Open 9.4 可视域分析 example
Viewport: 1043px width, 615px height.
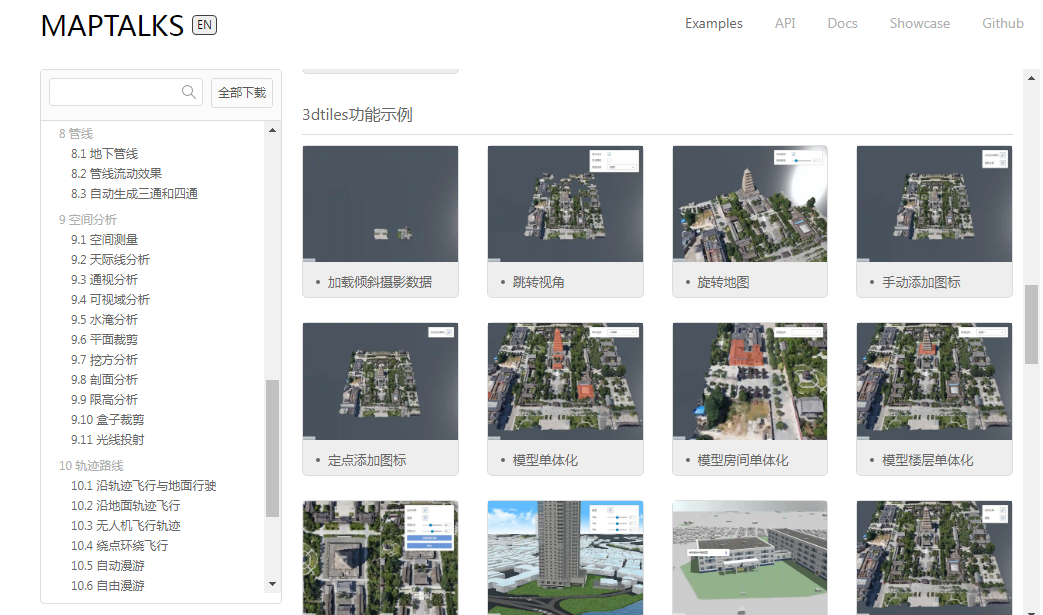[x=110, y=299]
